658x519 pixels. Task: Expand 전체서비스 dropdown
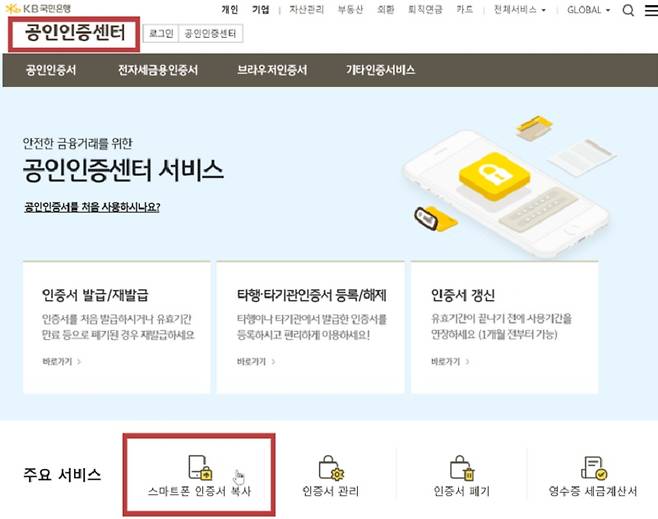click(x=520, y=10)
